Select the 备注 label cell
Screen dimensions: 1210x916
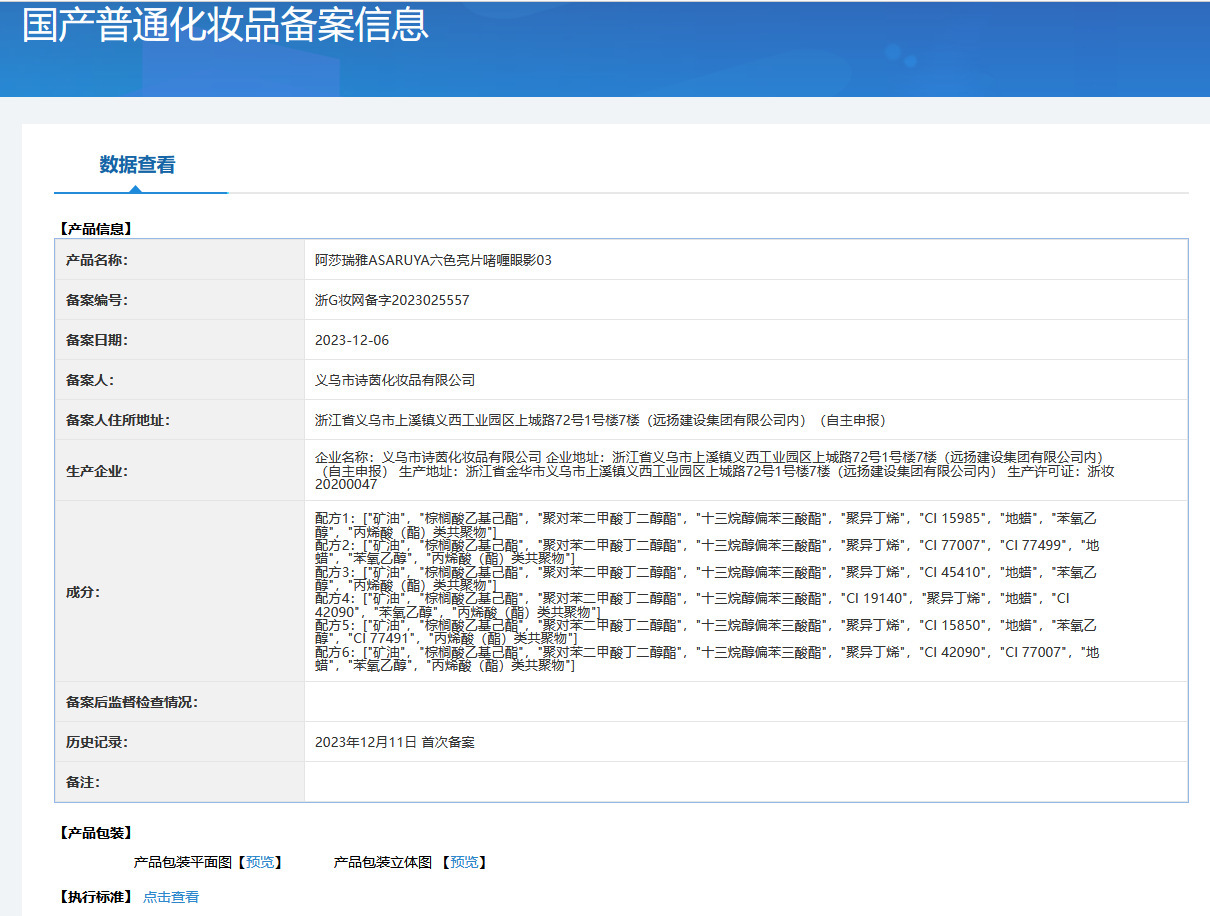(x=180, y=782)
